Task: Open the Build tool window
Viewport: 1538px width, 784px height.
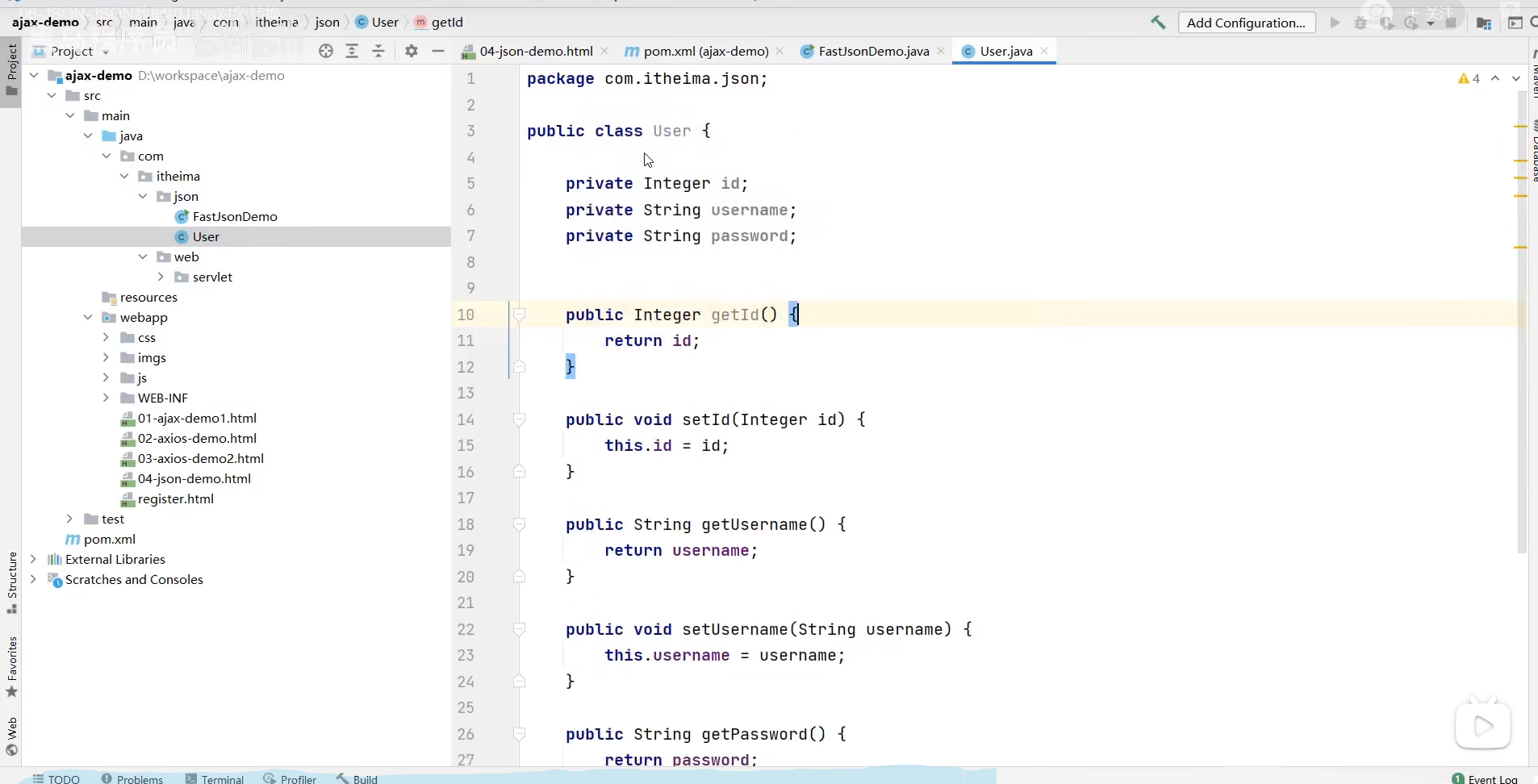Action: [357, 778]
